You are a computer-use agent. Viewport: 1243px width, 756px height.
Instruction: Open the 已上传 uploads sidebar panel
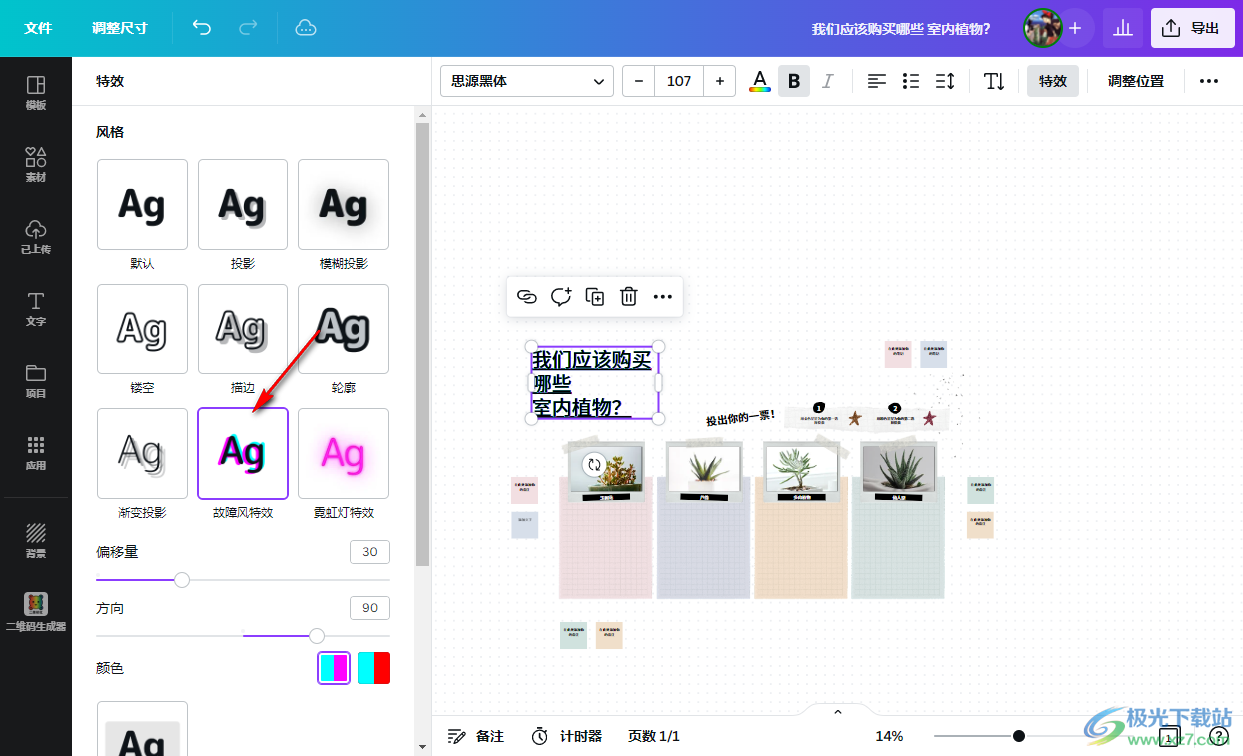(36, 237)
